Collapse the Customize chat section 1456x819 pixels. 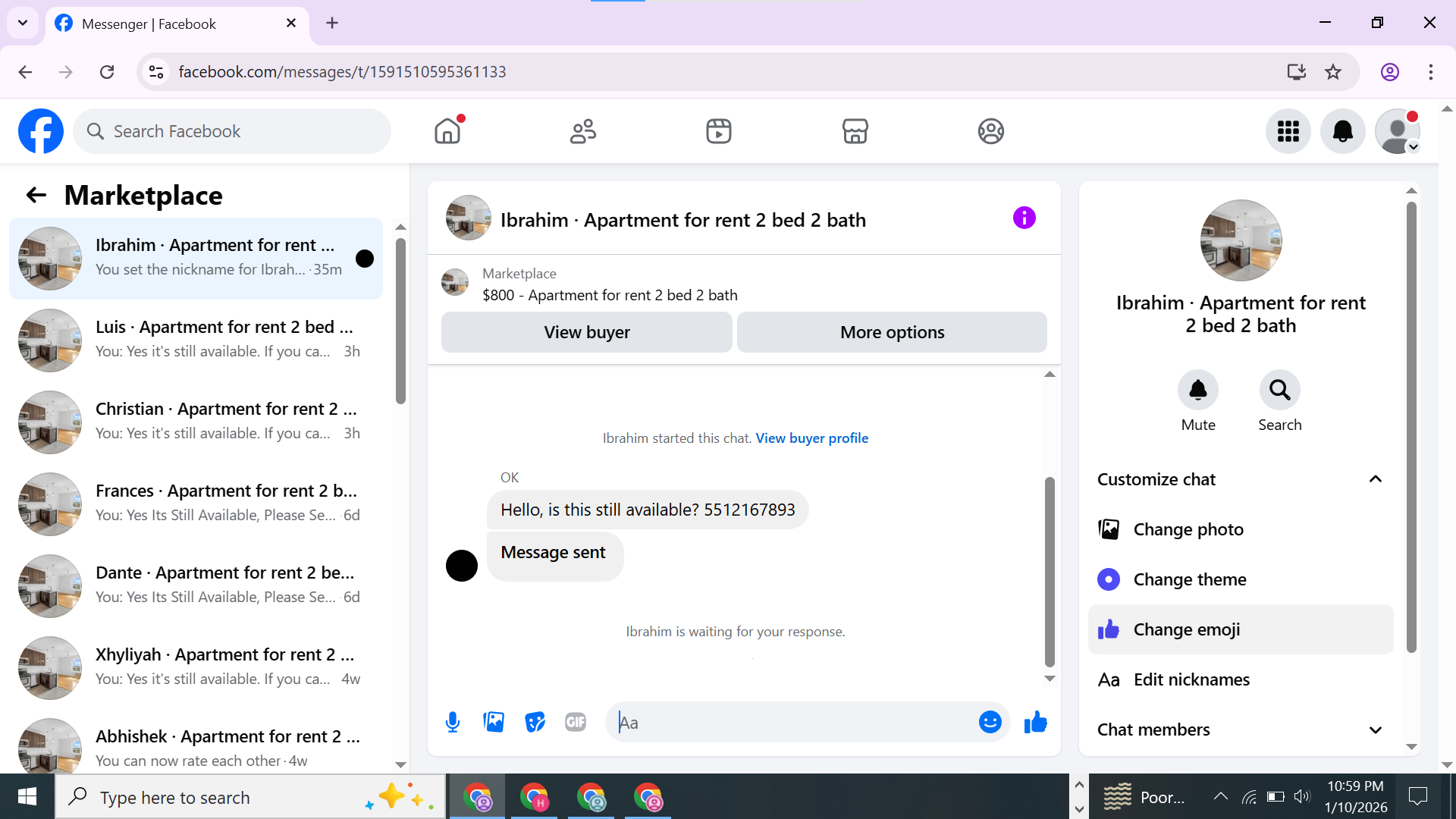pos(1375,479)
